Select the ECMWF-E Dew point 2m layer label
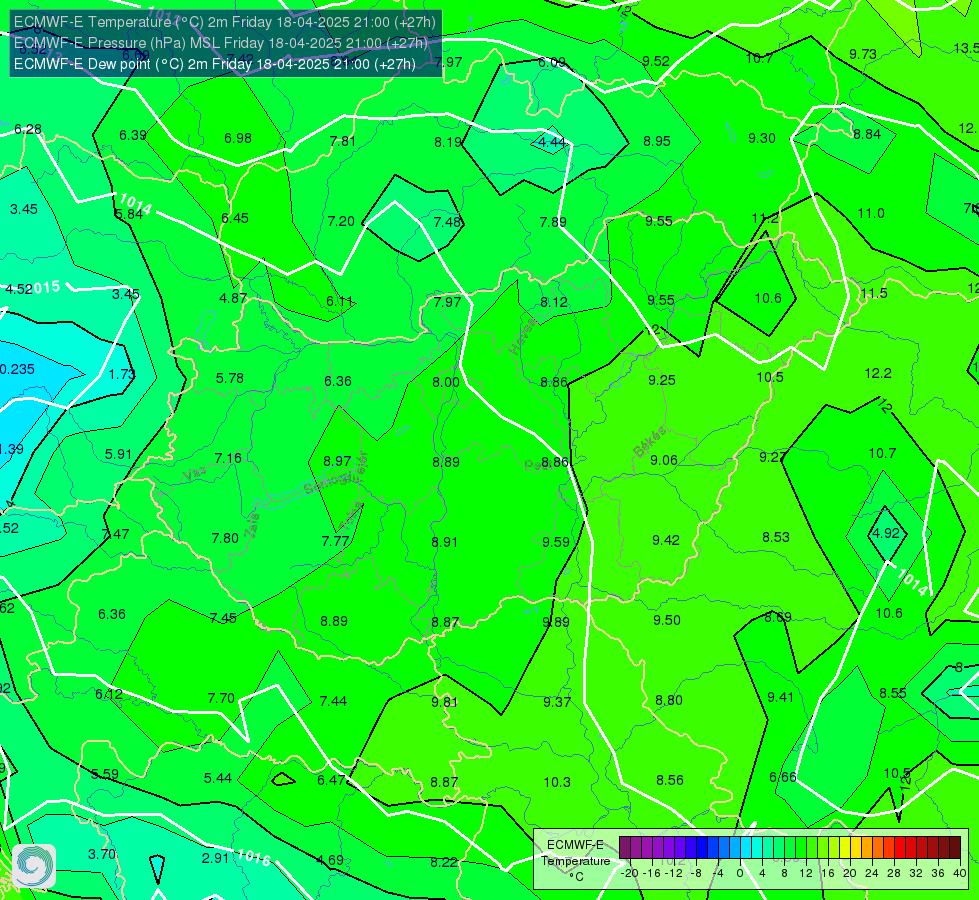The height and width of the screenshot is (900, 979). point(215,64)
